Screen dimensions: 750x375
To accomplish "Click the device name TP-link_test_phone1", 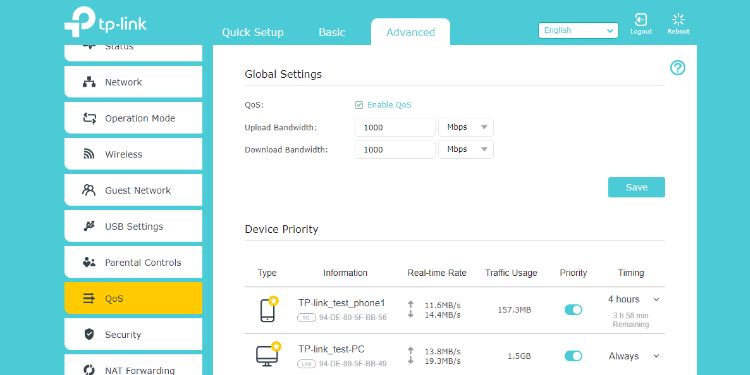I will click(342, 303).
